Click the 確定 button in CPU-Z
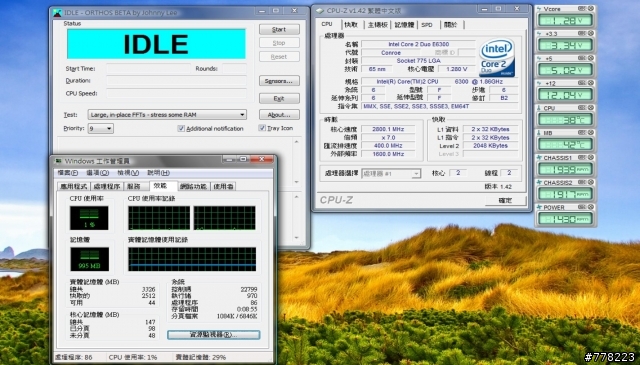640x365 pixels. coord(505,200)
